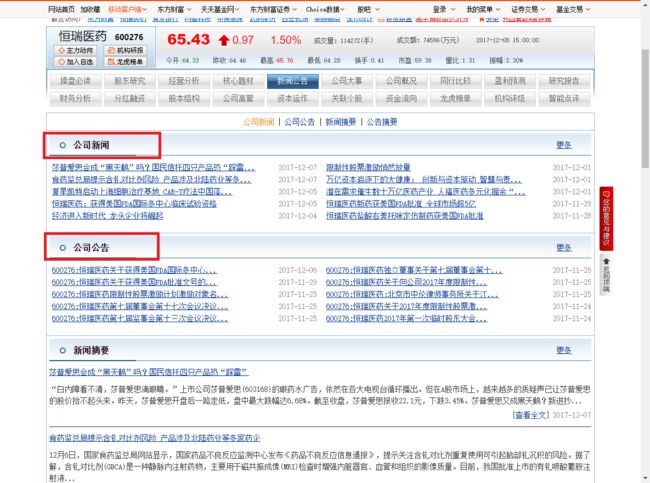This screenshot has width=650, height=483.
Task: Open news 莎普爱思会成"黑天鹅"吗 in 公司新闻 list
Action: click(x=153, y=167)
